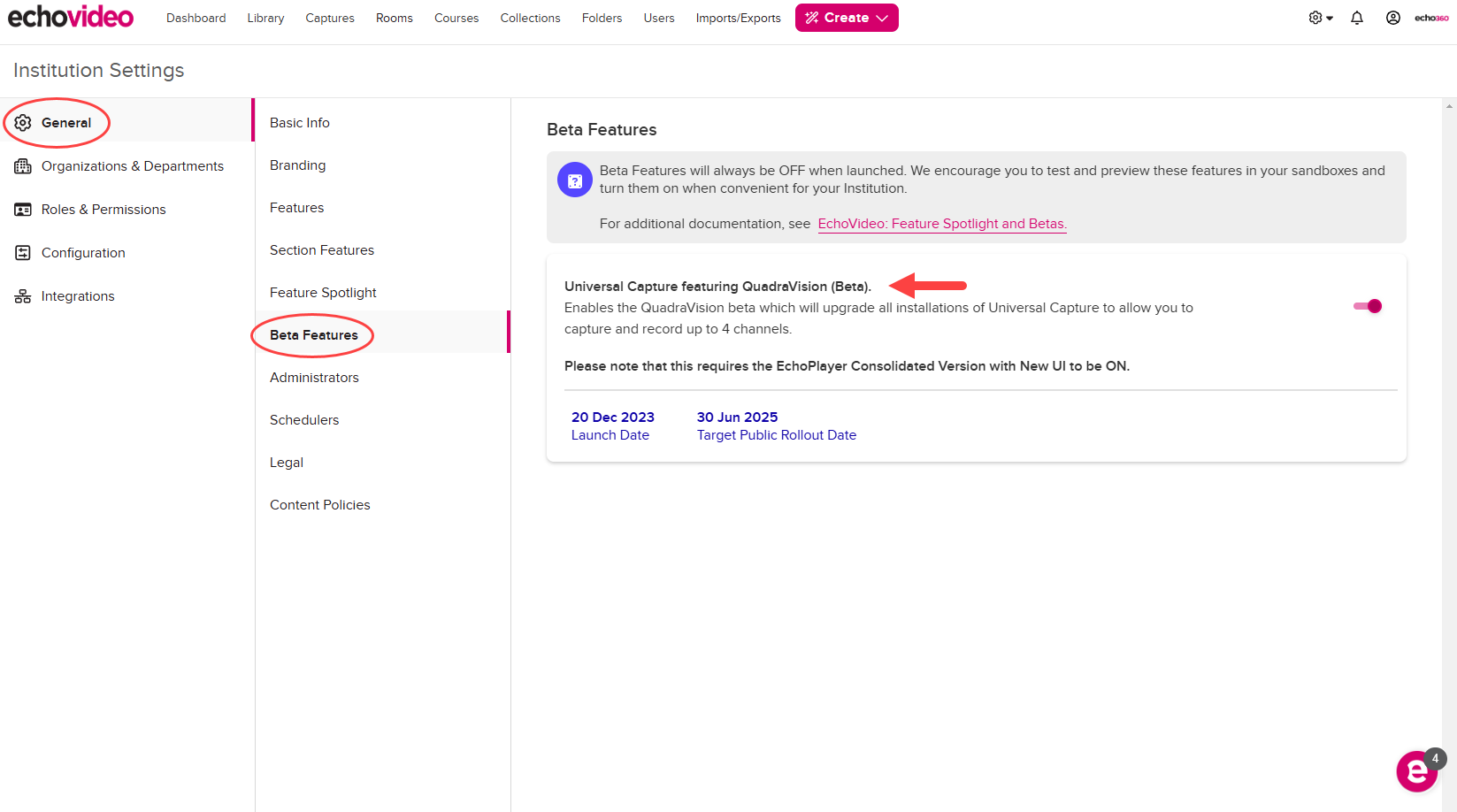This screenshot has width=1457, height=812.
Task: Navigate to Courses
Action: tap(456, 18)
